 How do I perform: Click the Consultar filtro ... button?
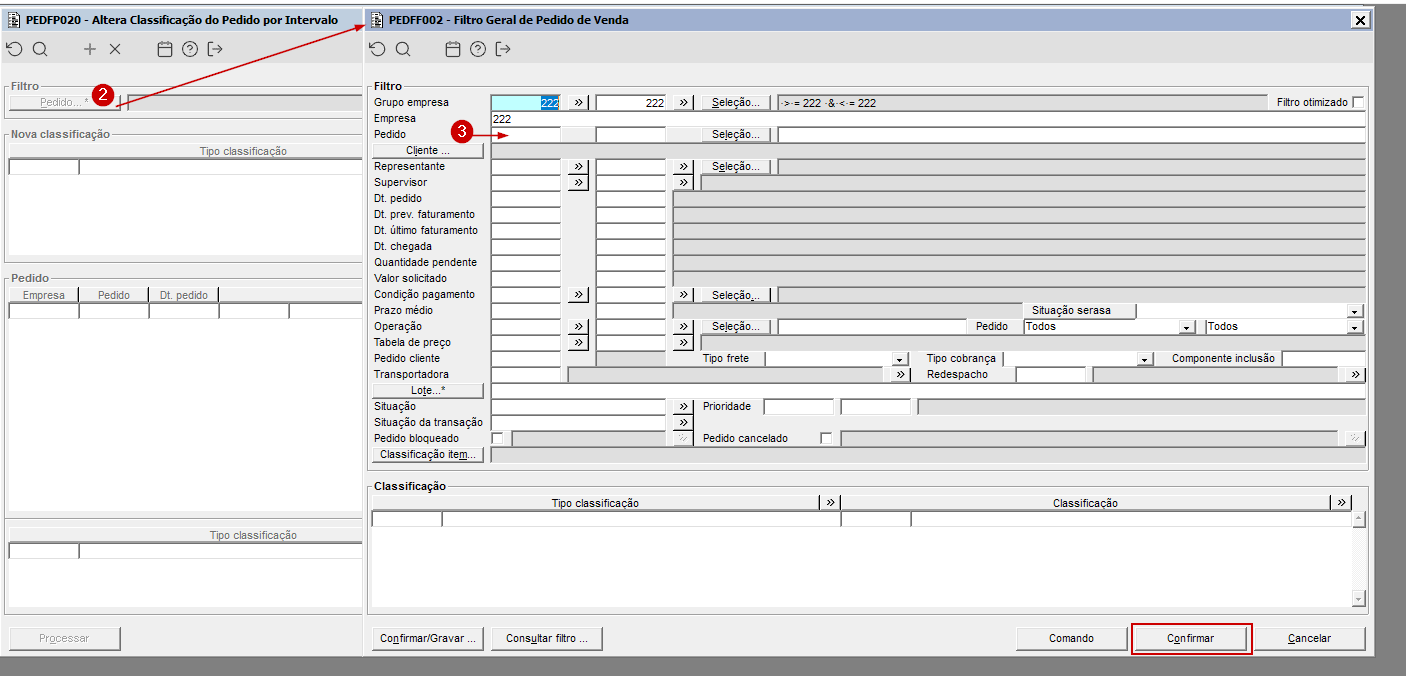(x=546, y=638)
